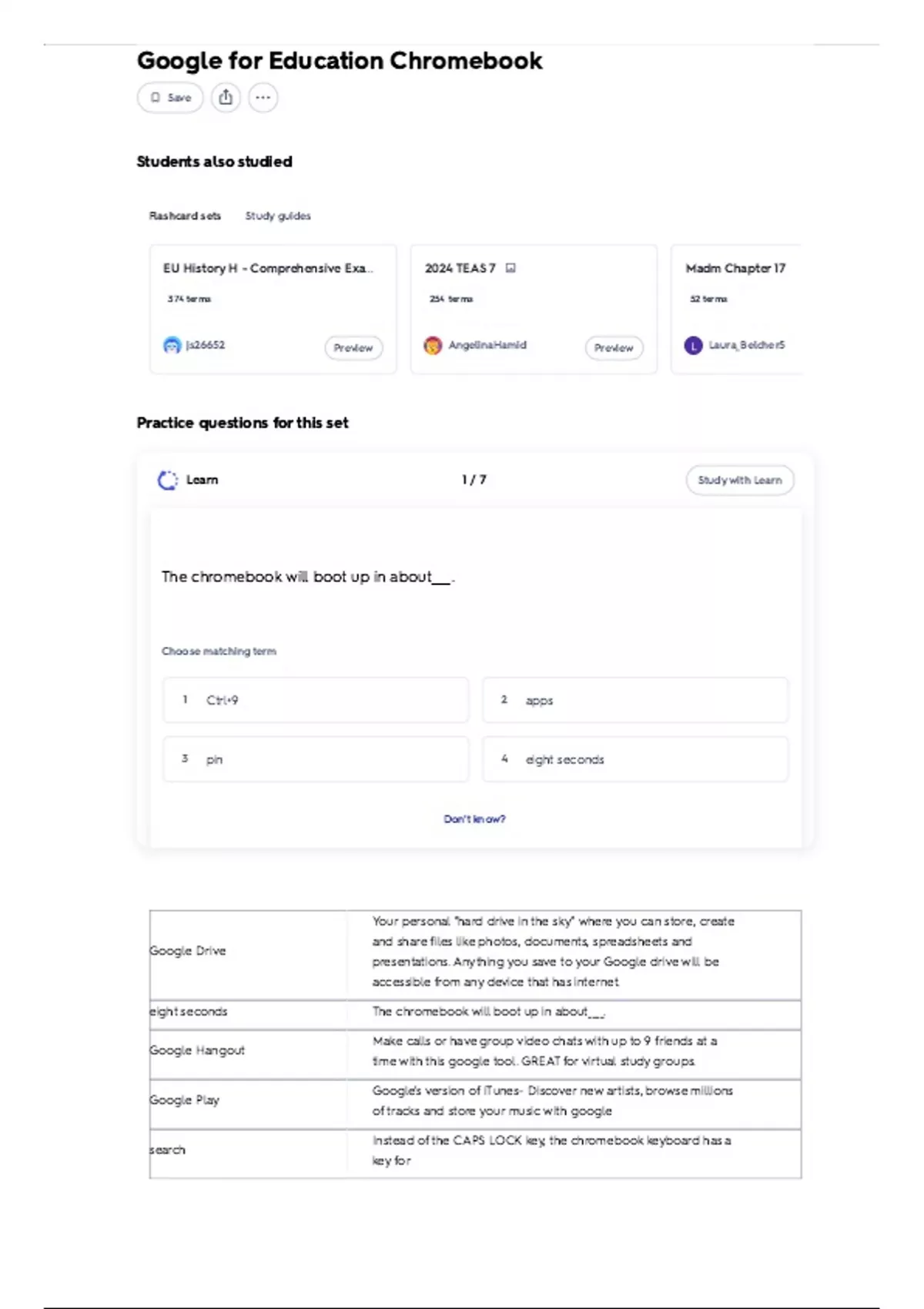
Task: Open the EU History H set card
Action: tap(273, 310)
